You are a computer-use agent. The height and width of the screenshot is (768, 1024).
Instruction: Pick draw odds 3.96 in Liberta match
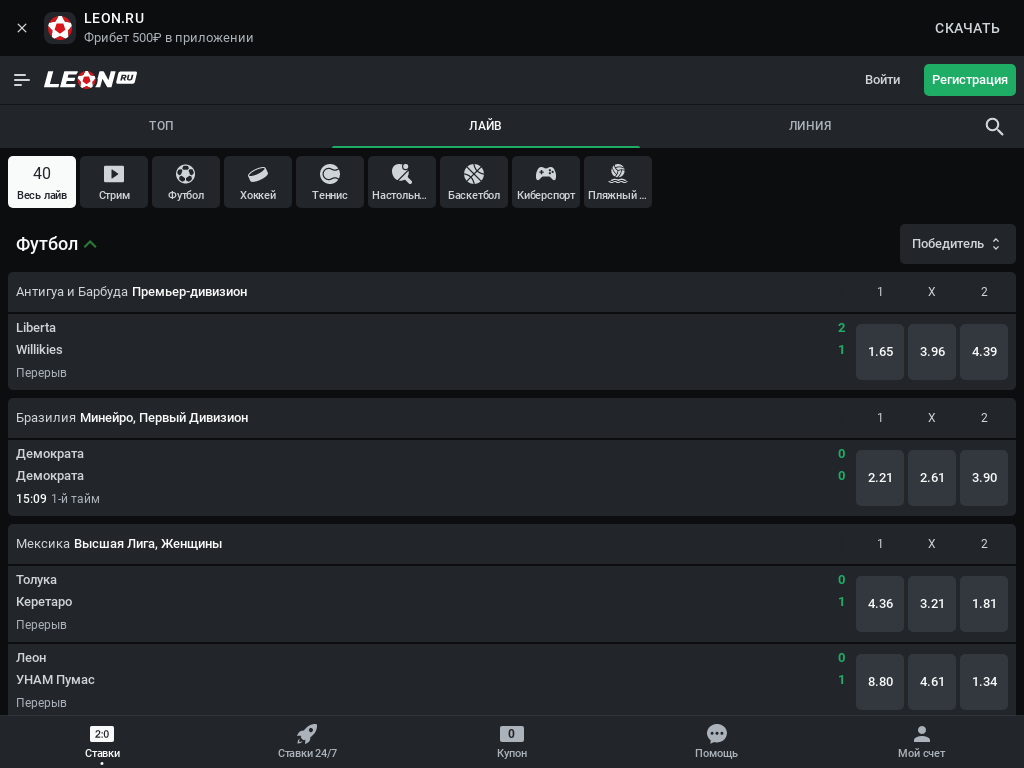click(932, 352)
